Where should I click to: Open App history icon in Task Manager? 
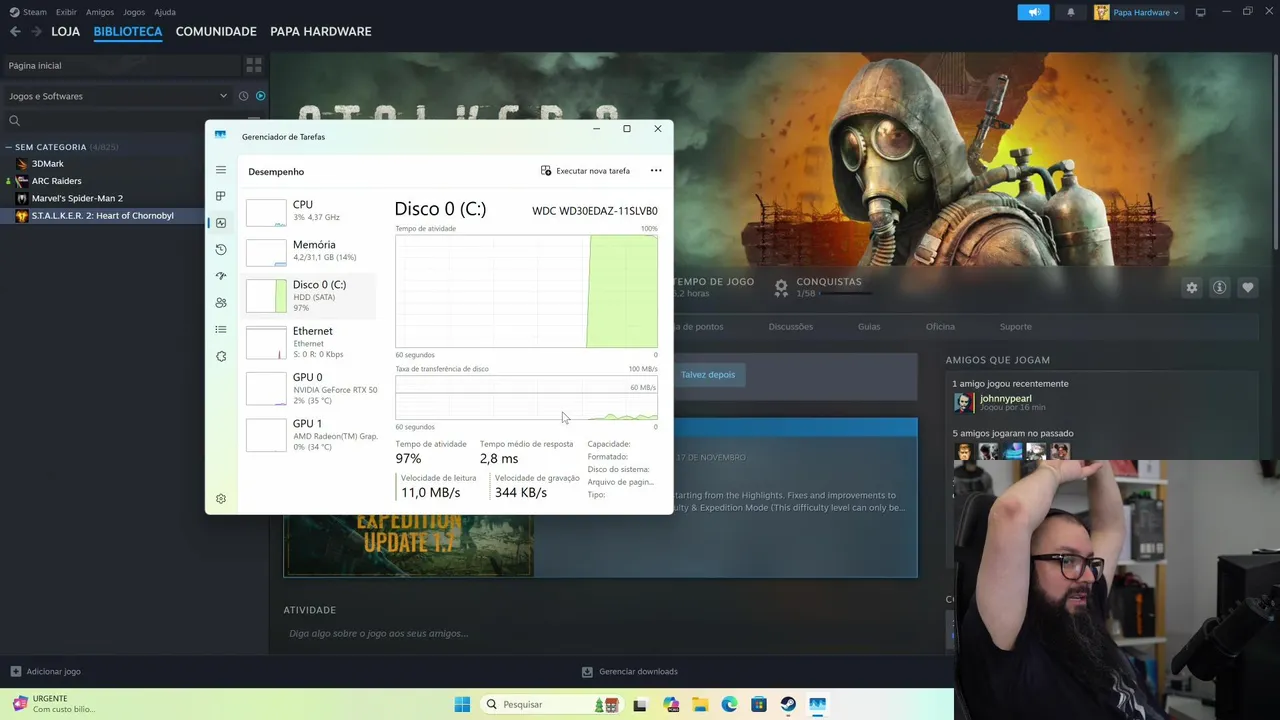[x=221, y=249]
